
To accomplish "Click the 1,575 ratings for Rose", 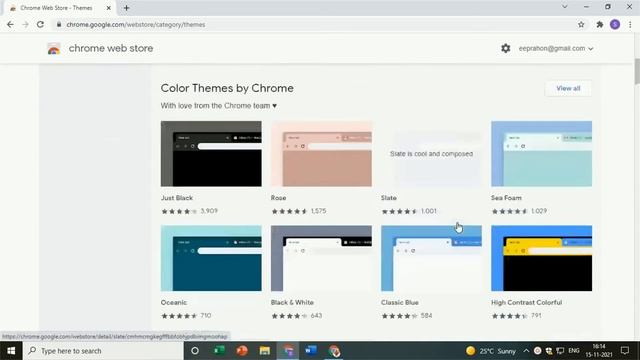I will coord(318,211).
